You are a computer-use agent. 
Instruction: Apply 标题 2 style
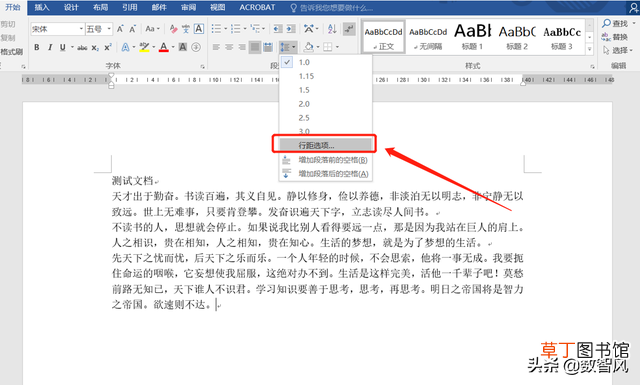[517, 37]
